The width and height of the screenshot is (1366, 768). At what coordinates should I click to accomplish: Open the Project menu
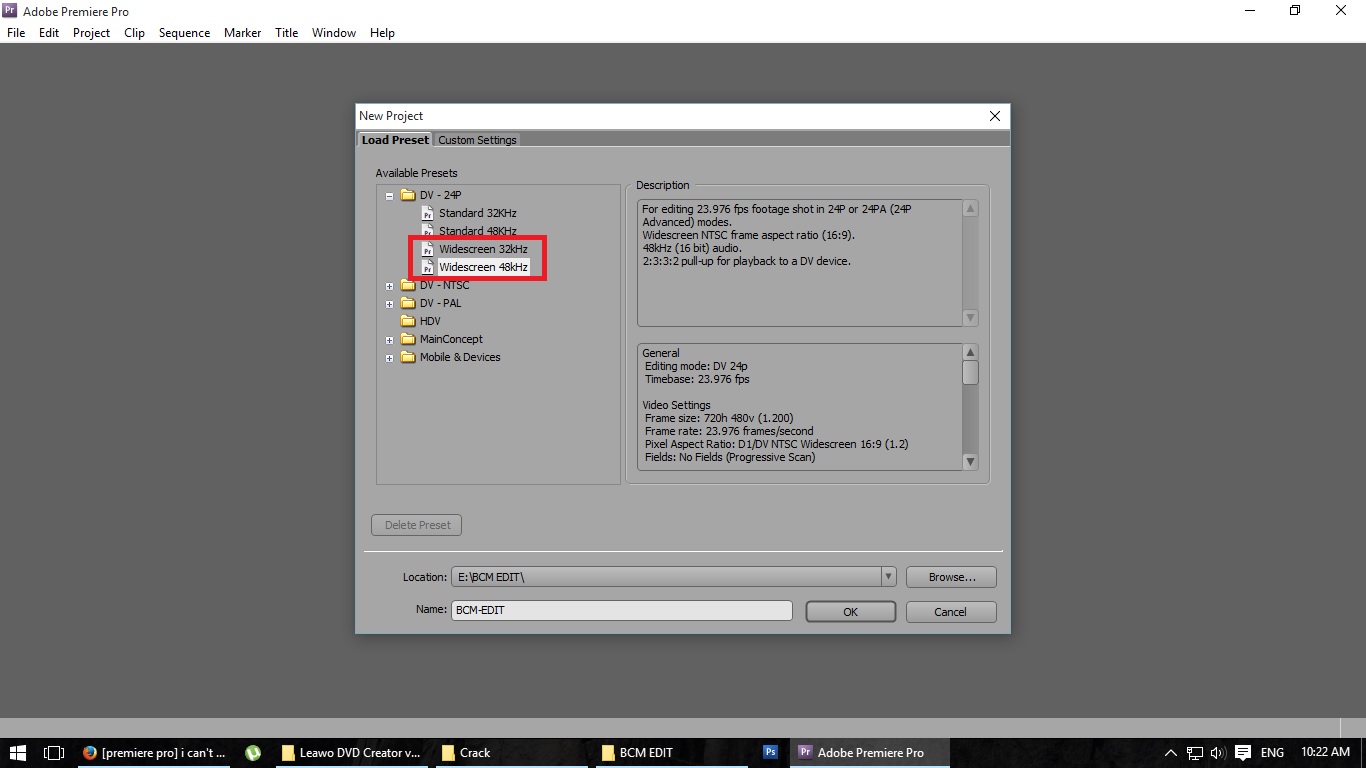click(x=91, y=33)
